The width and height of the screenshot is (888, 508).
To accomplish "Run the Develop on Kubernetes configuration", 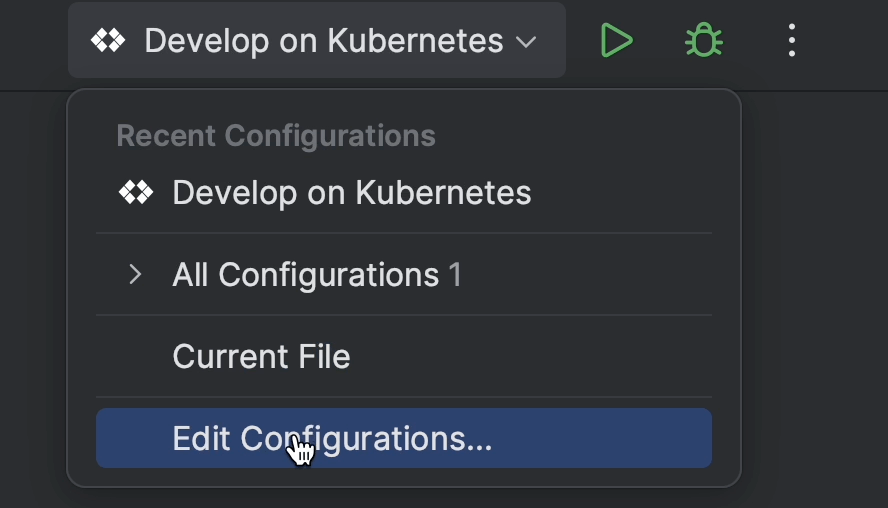I will pos(617,41).
